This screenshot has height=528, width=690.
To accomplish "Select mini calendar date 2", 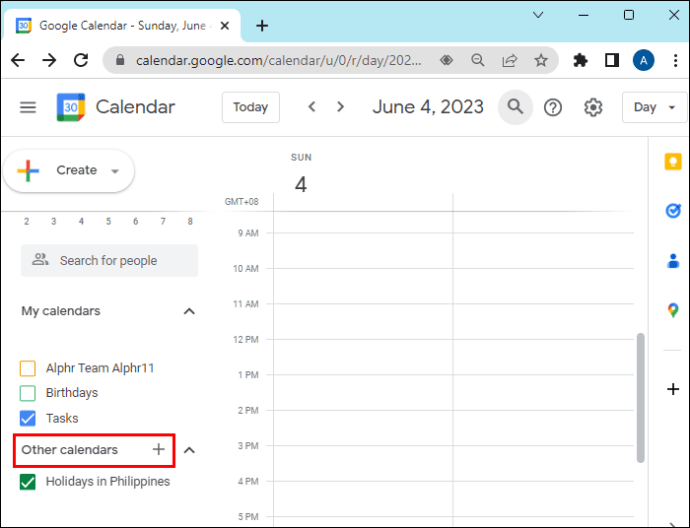I will [x=26, y=221].
